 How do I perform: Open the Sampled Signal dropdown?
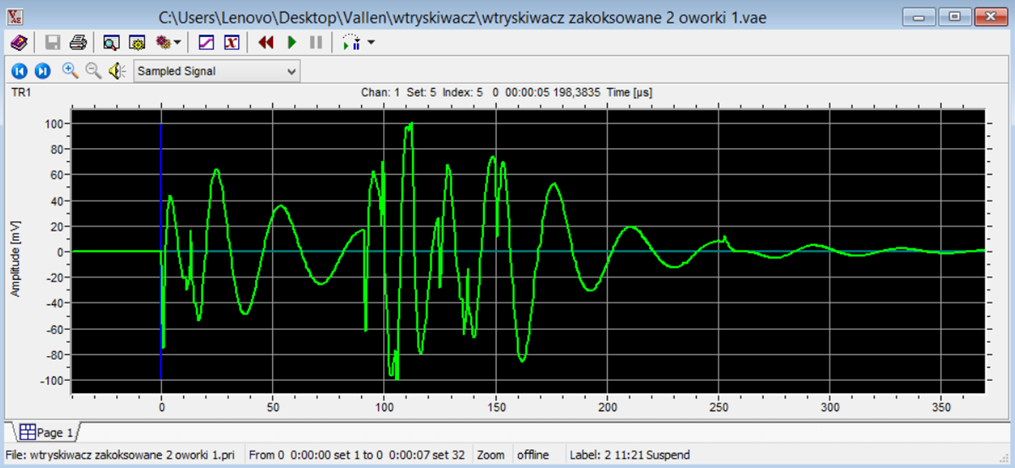coord(217,71)
